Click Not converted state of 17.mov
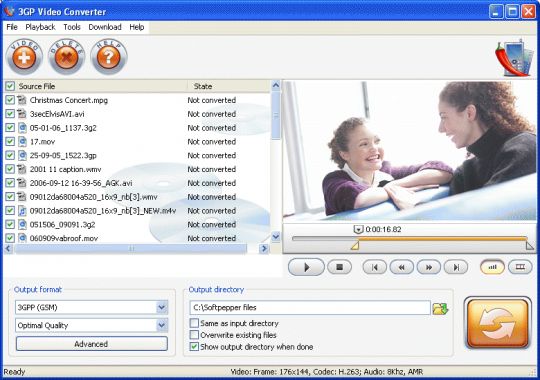 211,142
